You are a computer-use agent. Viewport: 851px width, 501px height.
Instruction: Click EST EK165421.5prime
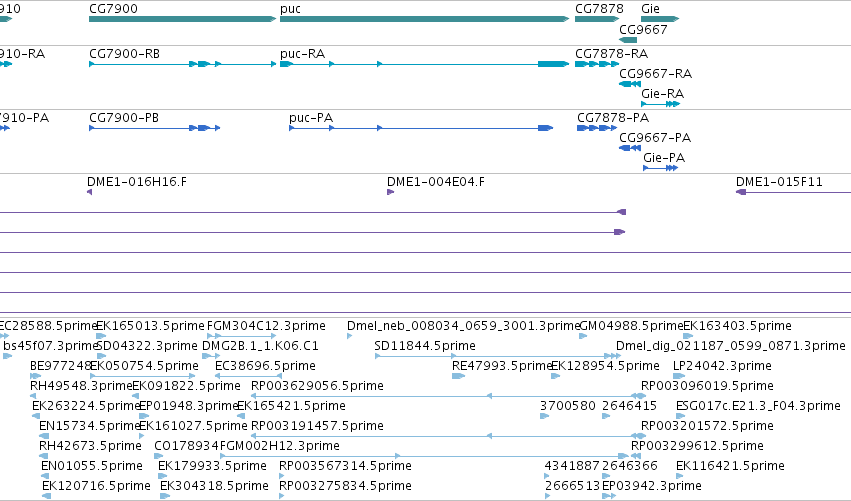coord(291,406)
